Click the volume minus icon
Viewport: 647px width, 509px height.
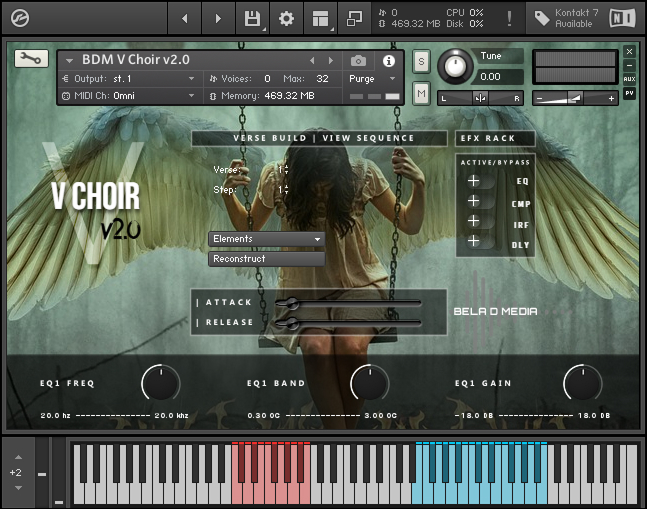tap(539, 99)
